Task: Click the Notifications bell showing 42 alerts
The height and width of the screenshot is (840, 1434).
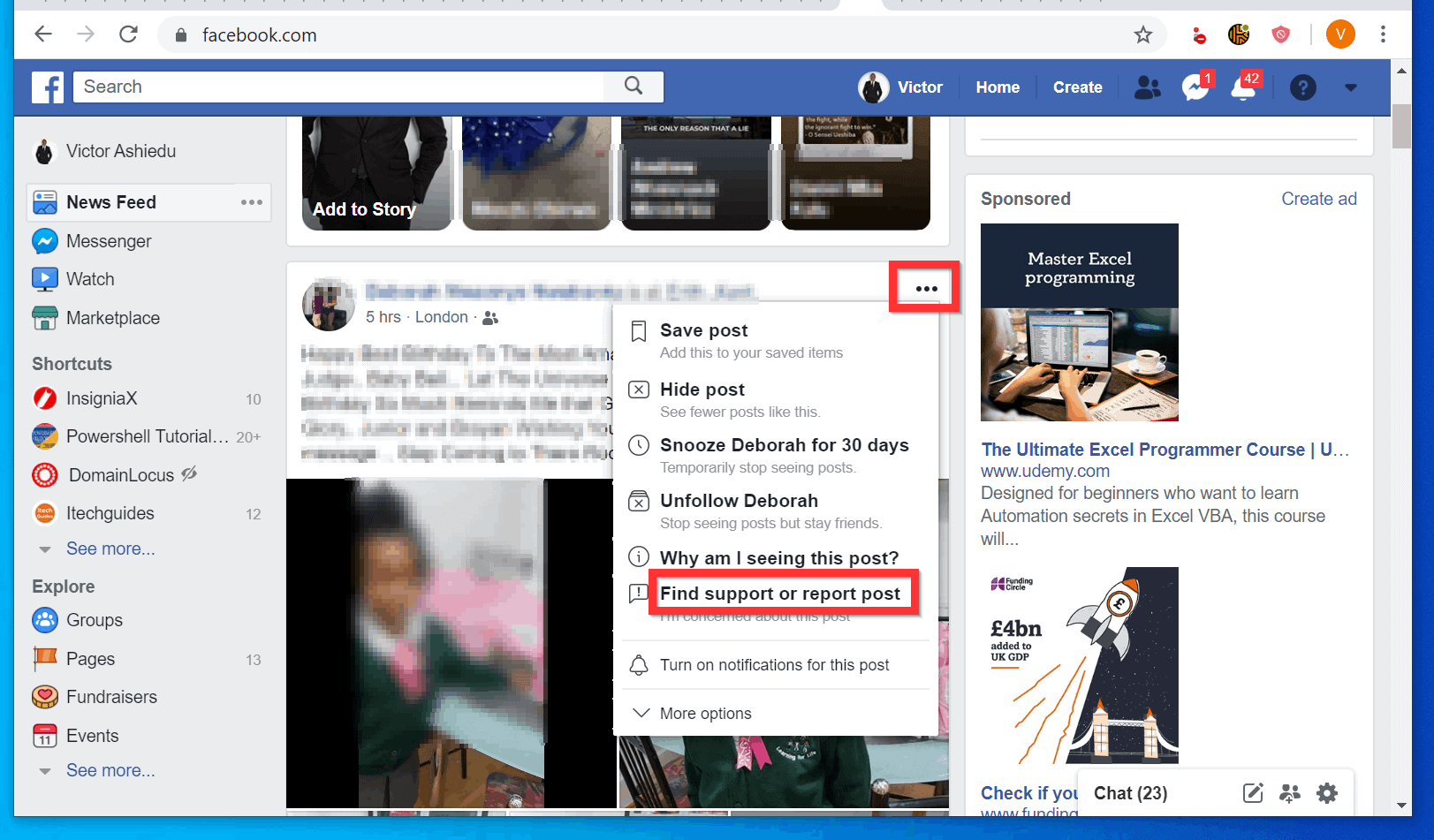Action: pyautogui.click(x=1241, y=87)
